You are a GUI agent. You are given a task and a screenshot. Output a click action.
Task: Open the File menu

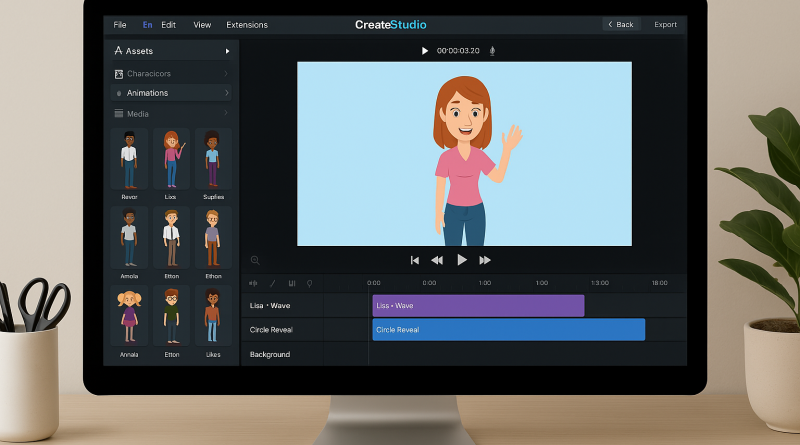(120, 24)
